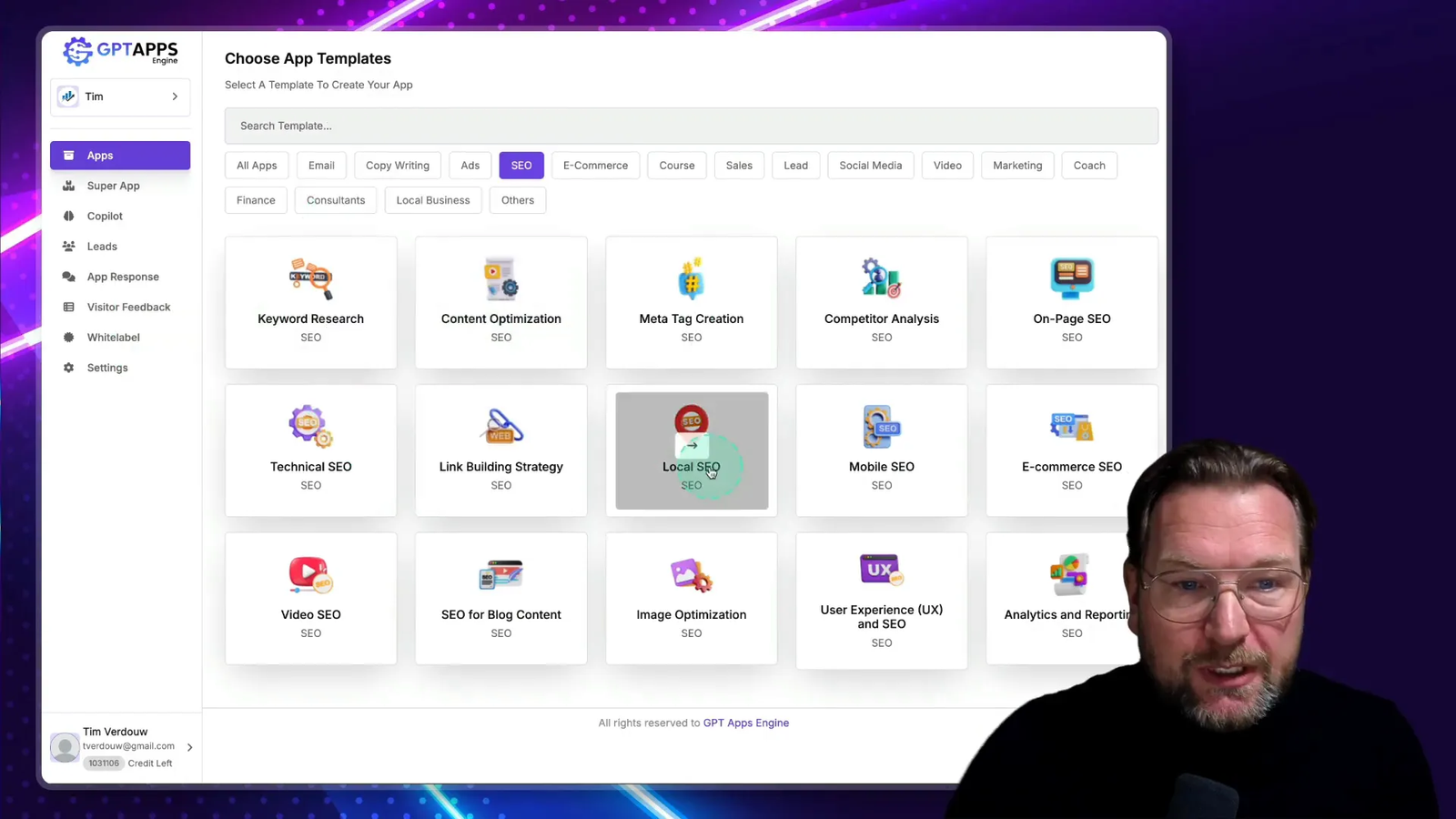Click the Search Template input field

click(x=692, y=126)
